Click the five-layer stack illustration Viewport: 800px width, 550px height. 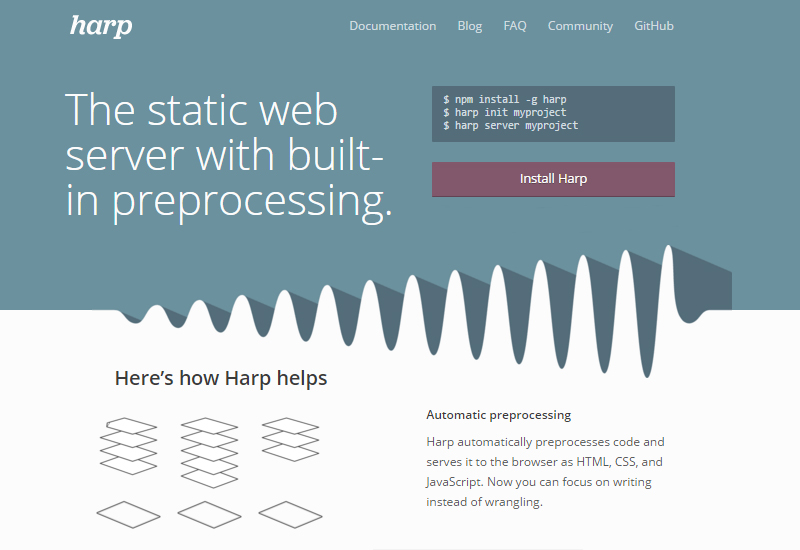pyautogui.click(x=209, y=453)
